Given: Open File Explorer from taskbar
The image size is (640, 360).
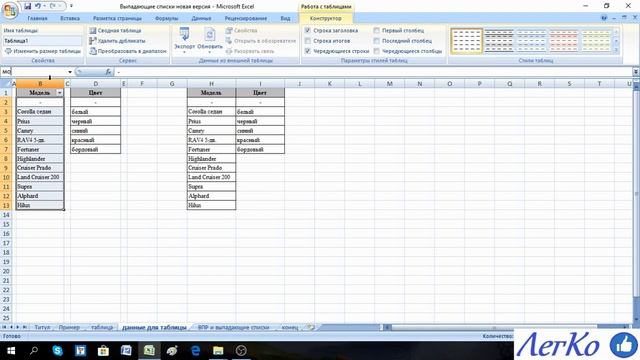Looking at the screenshot, I should pyautogui.click(x=218, y=351).
